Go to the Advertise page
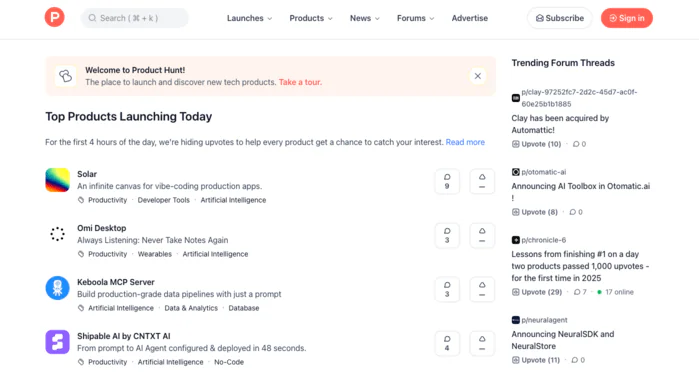 coord(469,18)
